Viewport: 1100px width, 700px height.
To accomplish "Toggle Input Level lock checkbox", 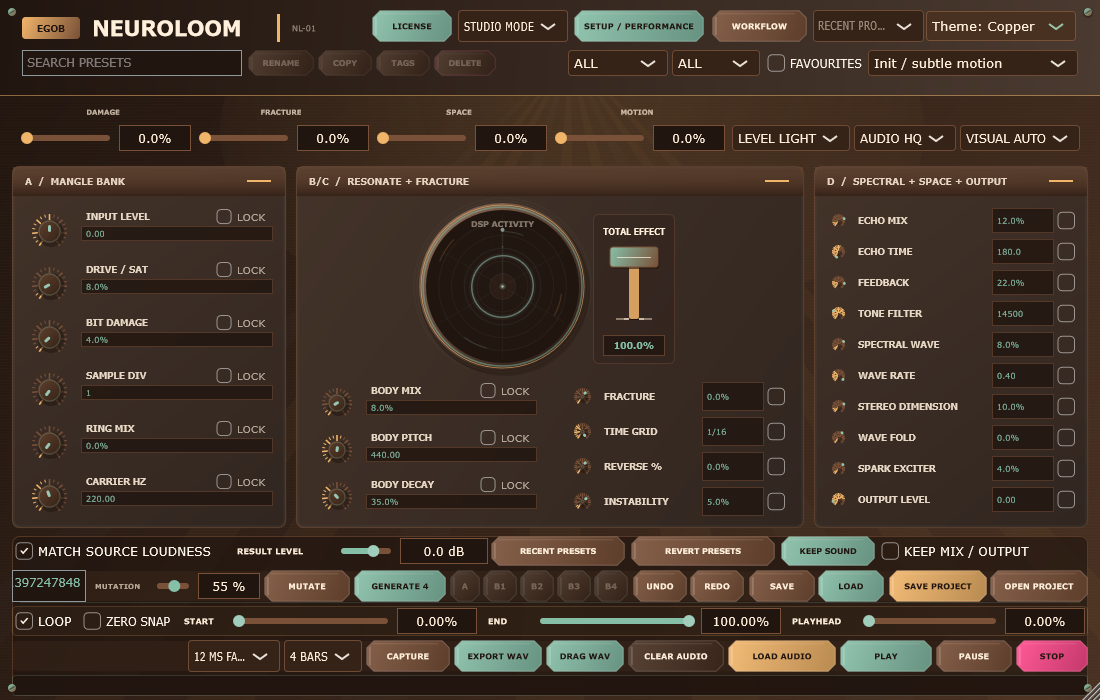I will tap(224, 217).
